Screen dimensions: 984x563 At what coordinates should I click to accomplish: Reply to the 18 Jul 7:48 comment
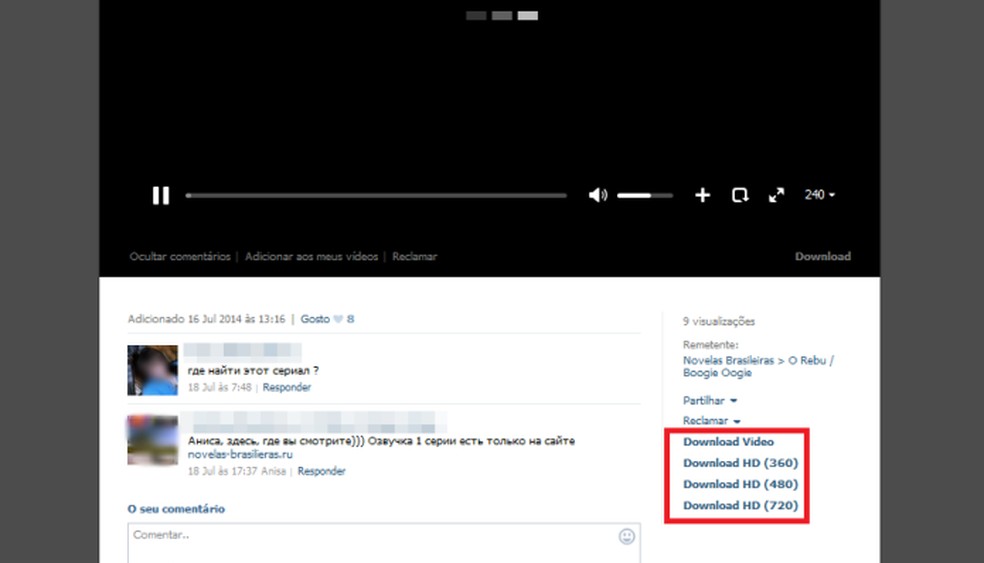[287, 387]
